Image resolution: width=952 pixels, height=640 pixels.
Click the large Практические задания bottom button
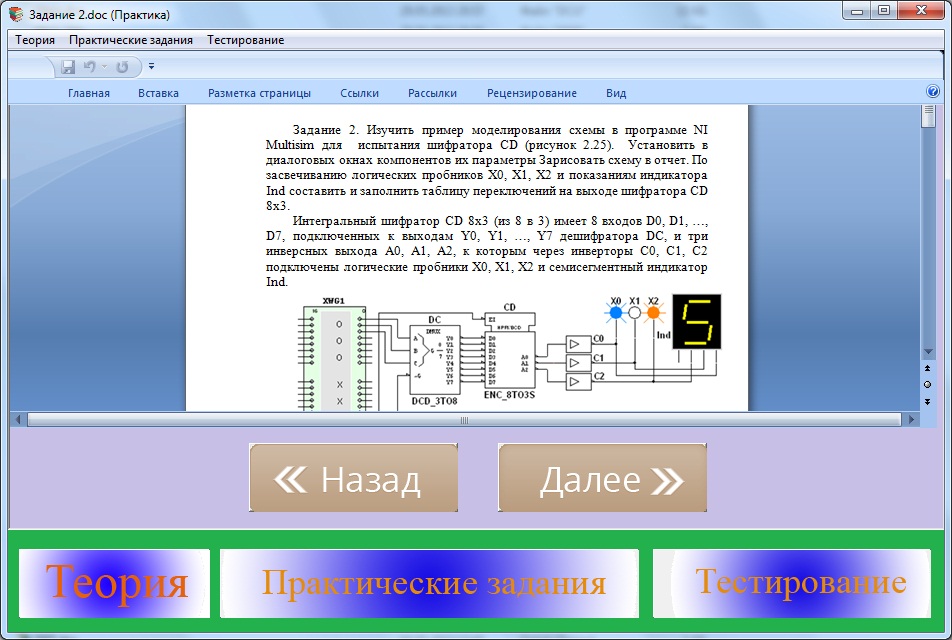(429, 583)
